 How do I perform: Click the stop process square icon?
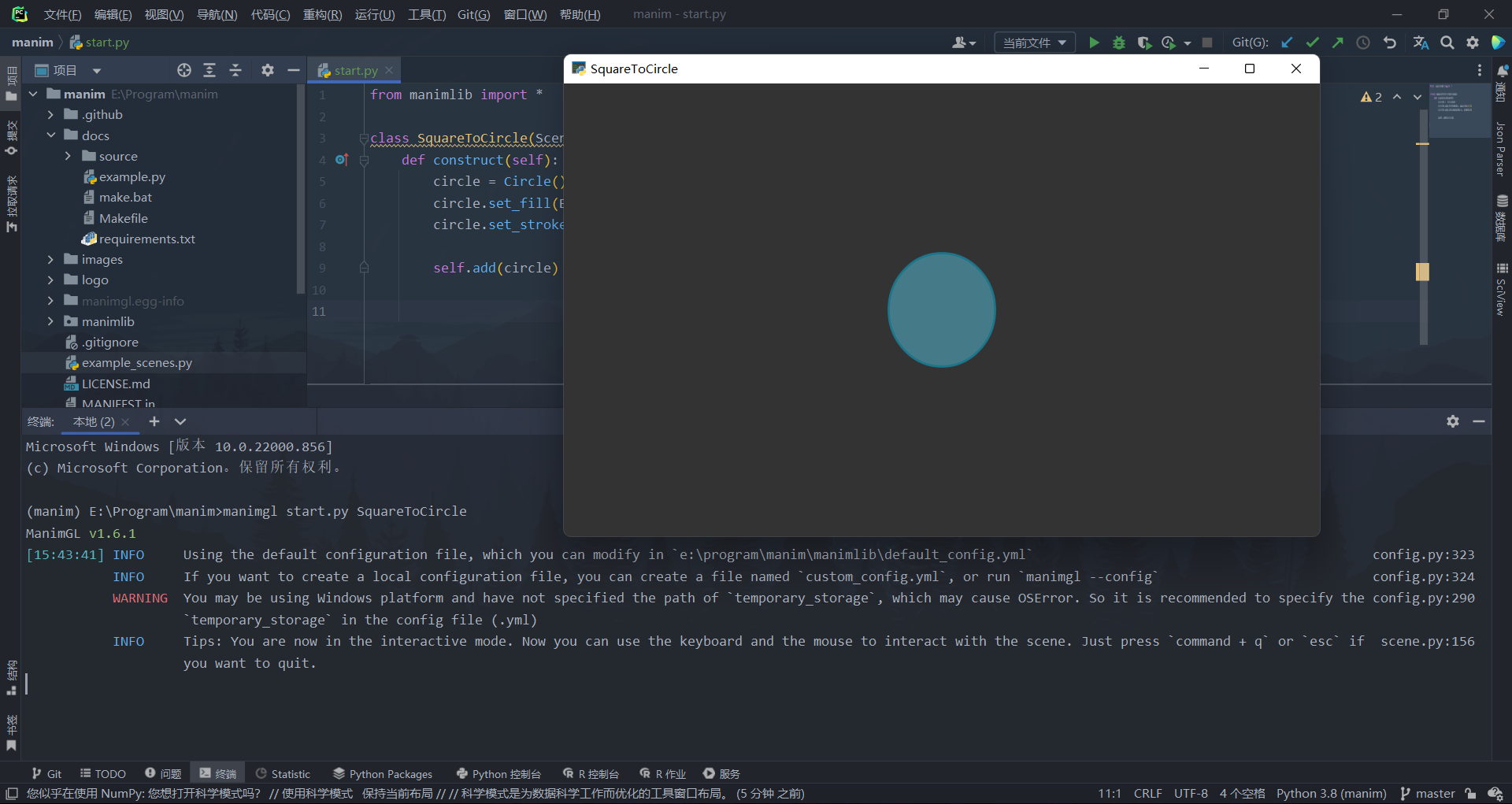[x=1207, y=43]
